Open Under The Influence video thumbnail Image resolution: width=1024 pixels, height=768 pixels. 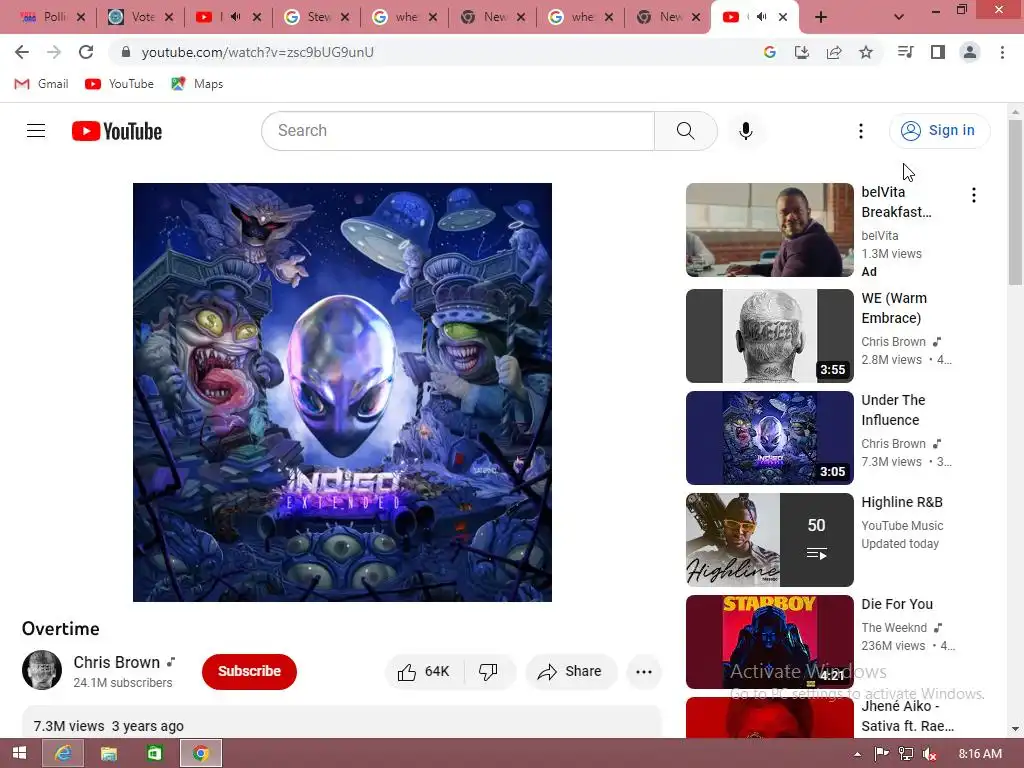(769, 438)
